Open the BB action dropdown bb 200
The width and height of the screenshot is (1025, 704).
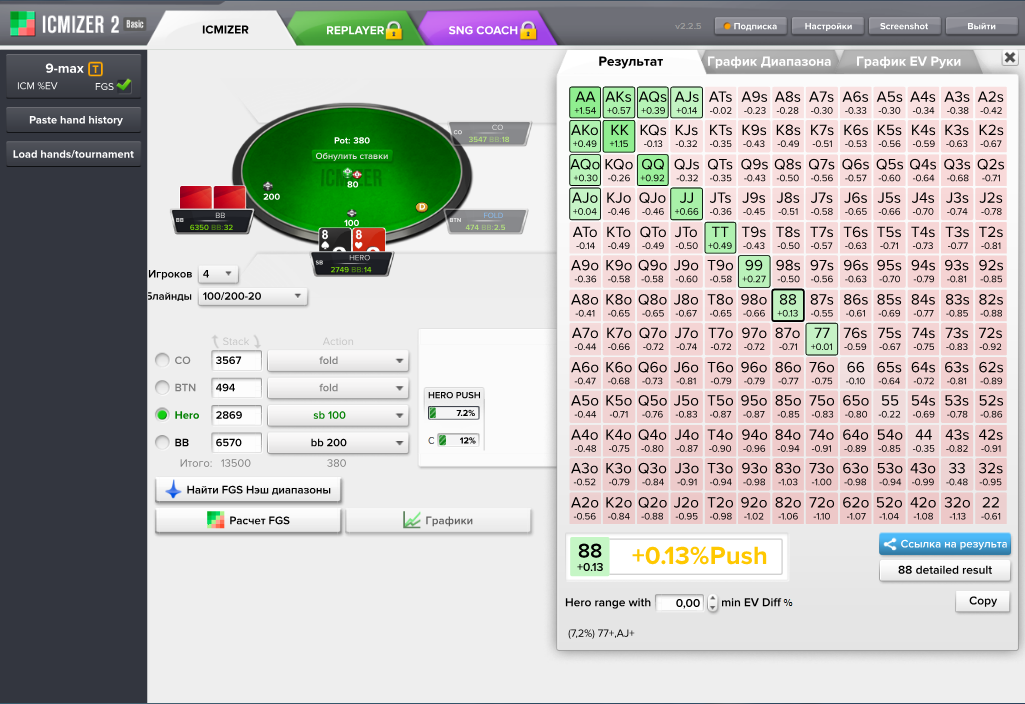click(337, 443)
